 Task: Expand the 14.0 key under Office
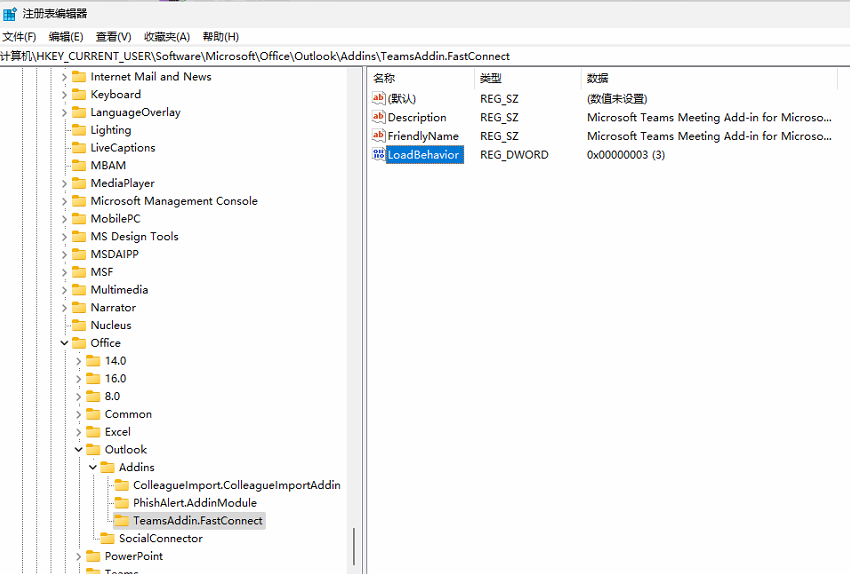coord(79,361)
